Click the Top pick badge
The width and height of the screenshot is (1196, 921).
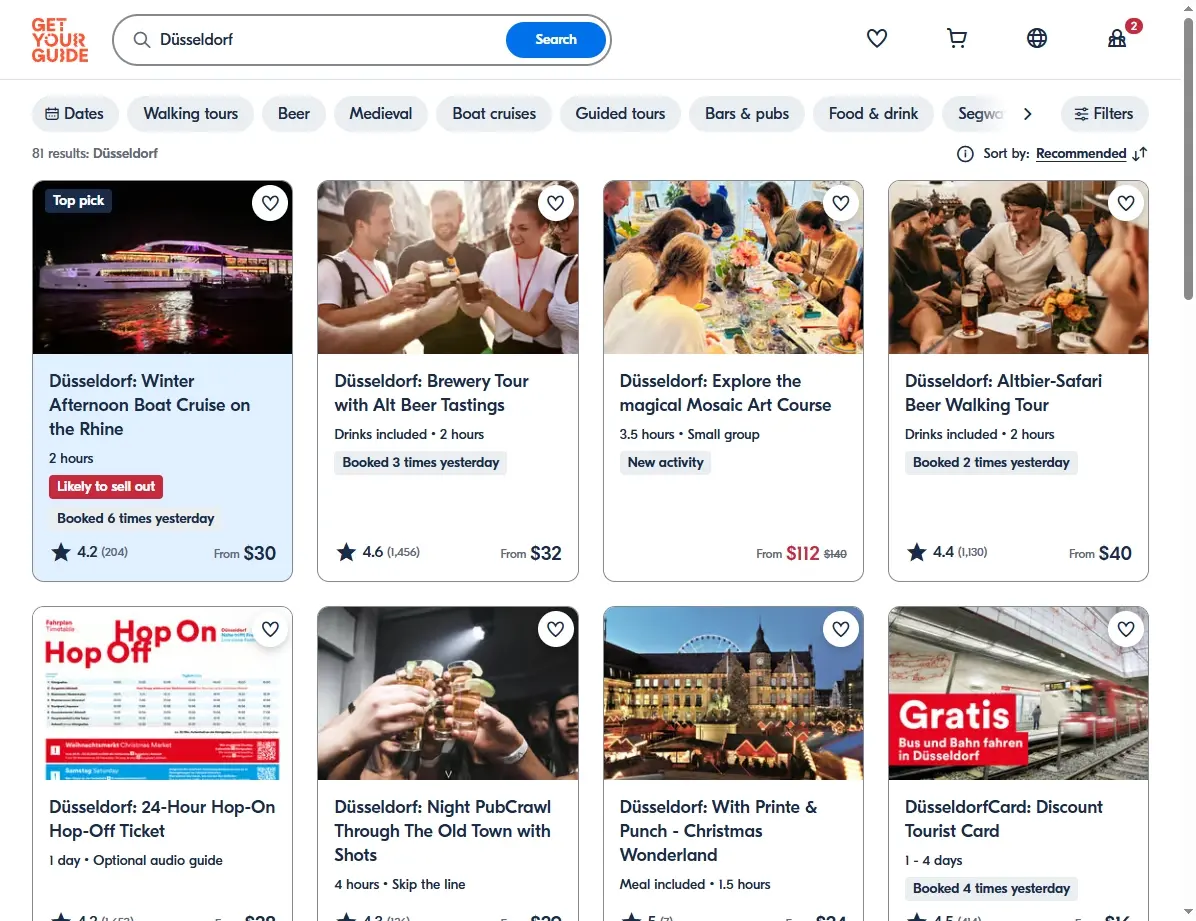click(x=79, y=201)
